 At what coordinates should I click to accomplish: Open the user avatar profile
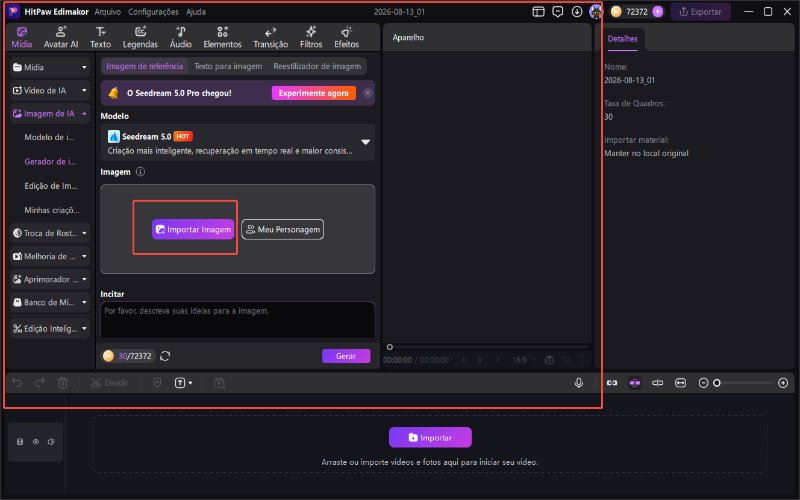pos(595,12)
